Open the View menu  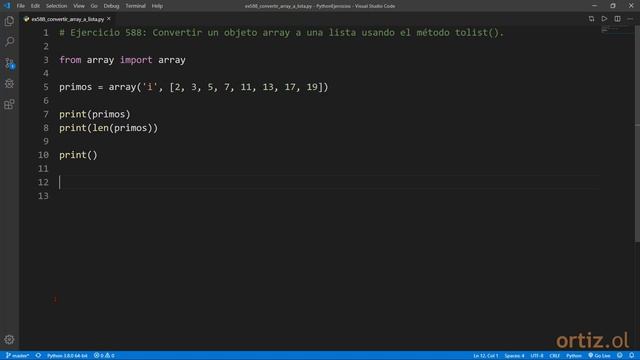tap(79, 6)
